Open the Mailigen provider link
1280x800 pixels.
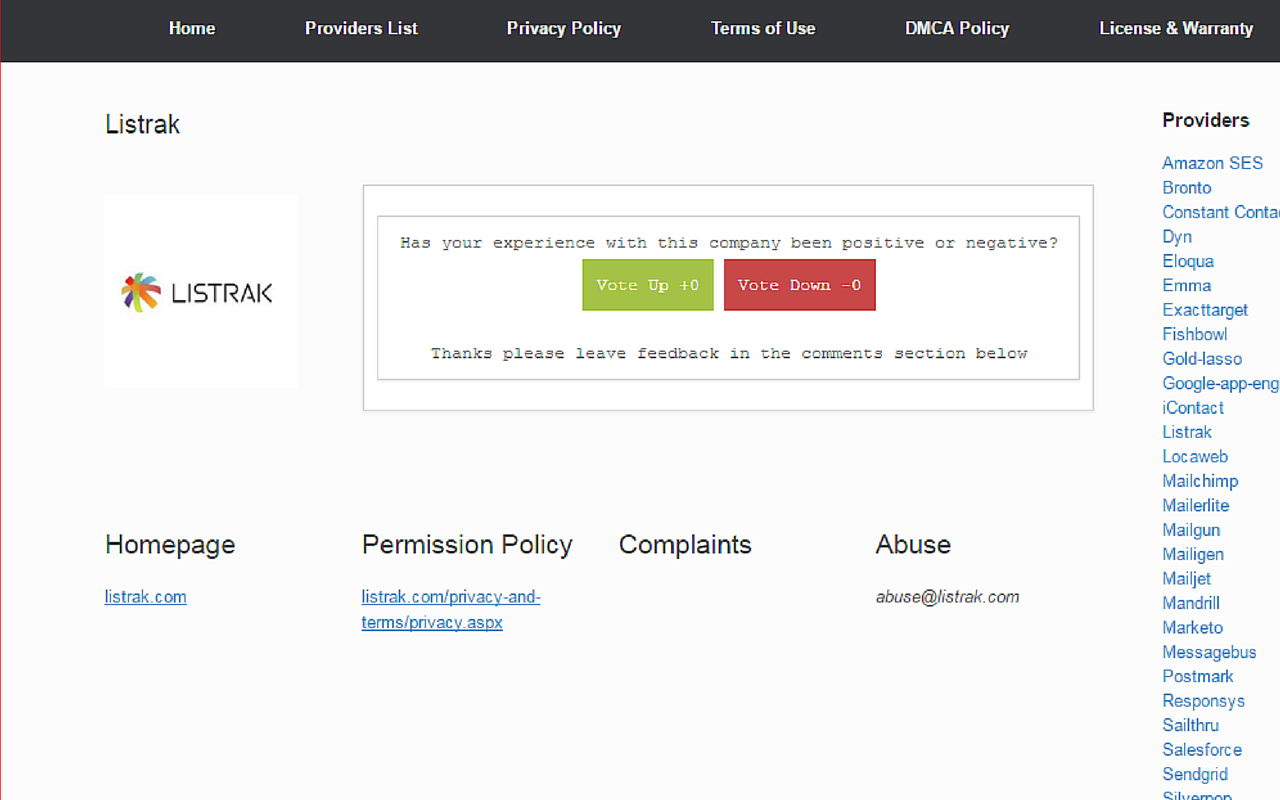pyautogui.click(x=1193, y=554)
